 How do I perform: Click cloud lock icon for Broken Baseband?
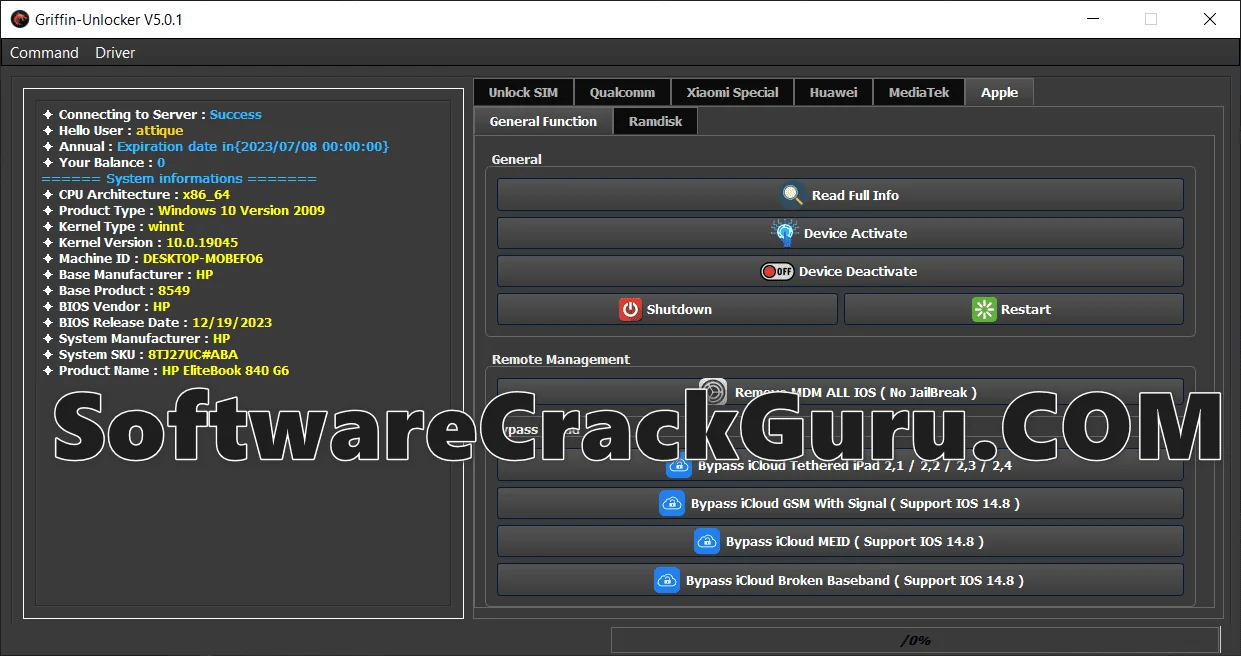tap(667, 580)
